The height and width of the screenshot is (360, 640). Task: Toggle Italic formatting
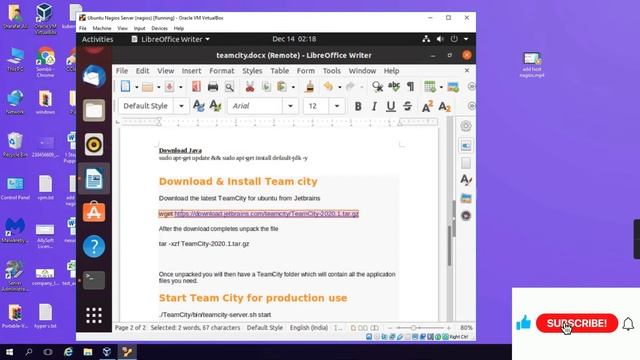374,106
